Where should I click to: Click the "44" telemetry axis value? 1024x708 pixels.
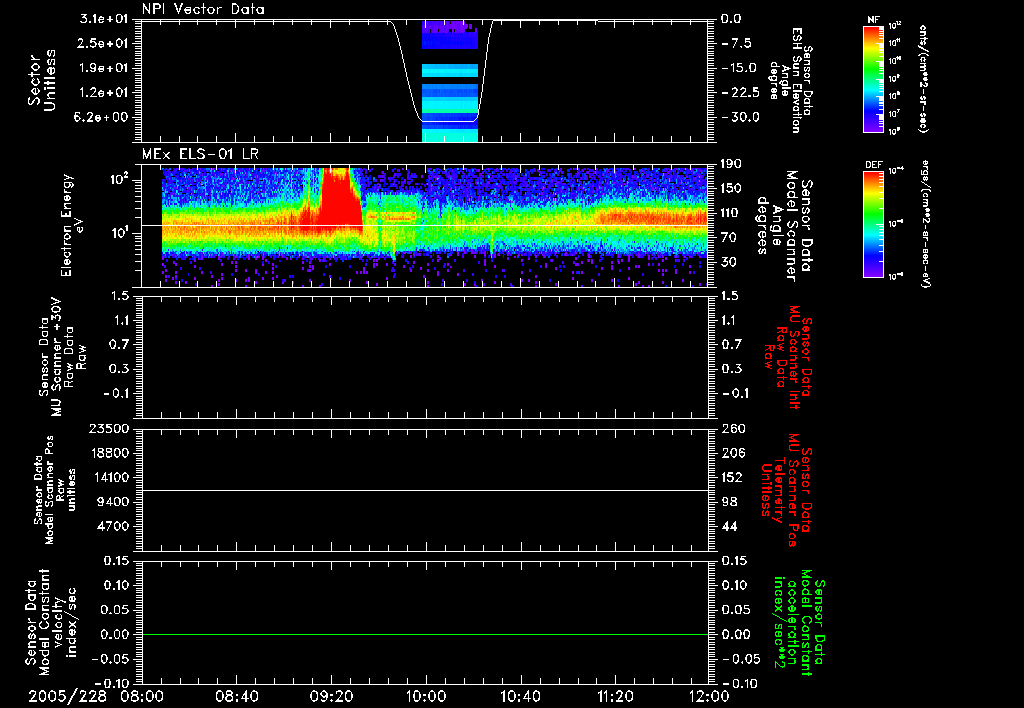(x=729, y=526)
